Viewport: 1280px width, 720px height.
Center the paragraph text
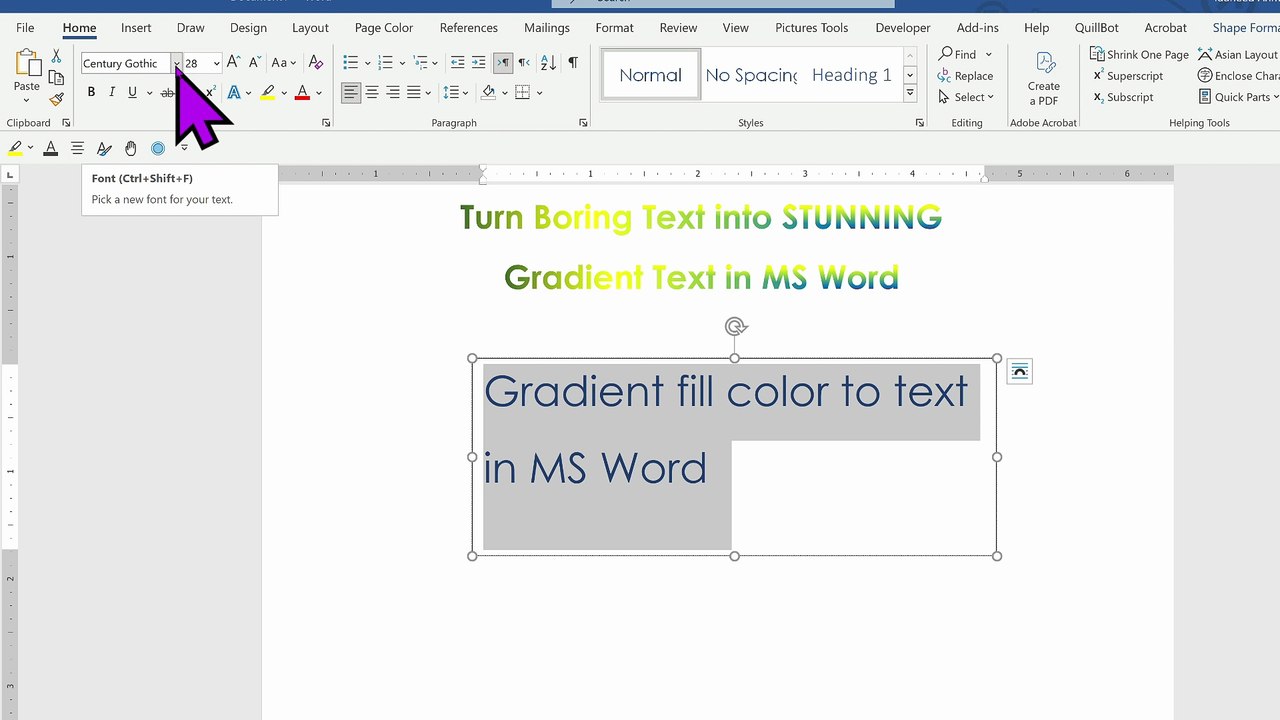point(372,93)
